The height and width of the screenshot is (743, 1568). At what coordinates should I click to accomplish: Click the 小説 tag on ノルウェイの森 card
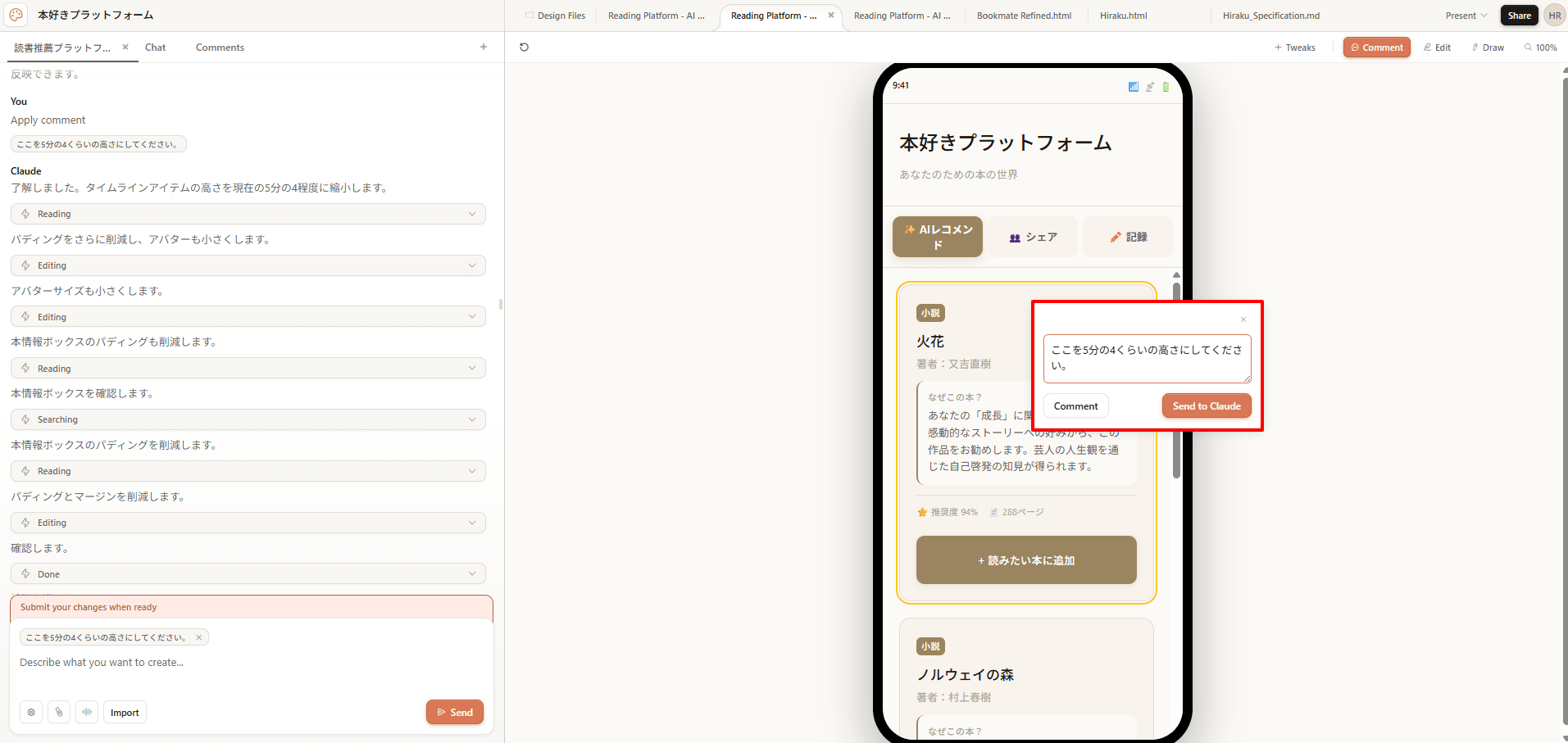point(930,646)
